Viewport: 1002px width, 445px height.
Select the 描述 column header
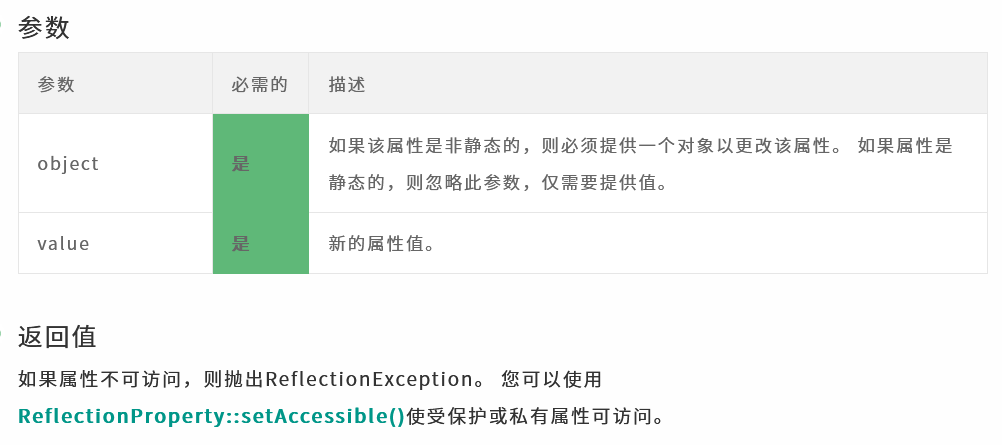[x=347, y=84]
